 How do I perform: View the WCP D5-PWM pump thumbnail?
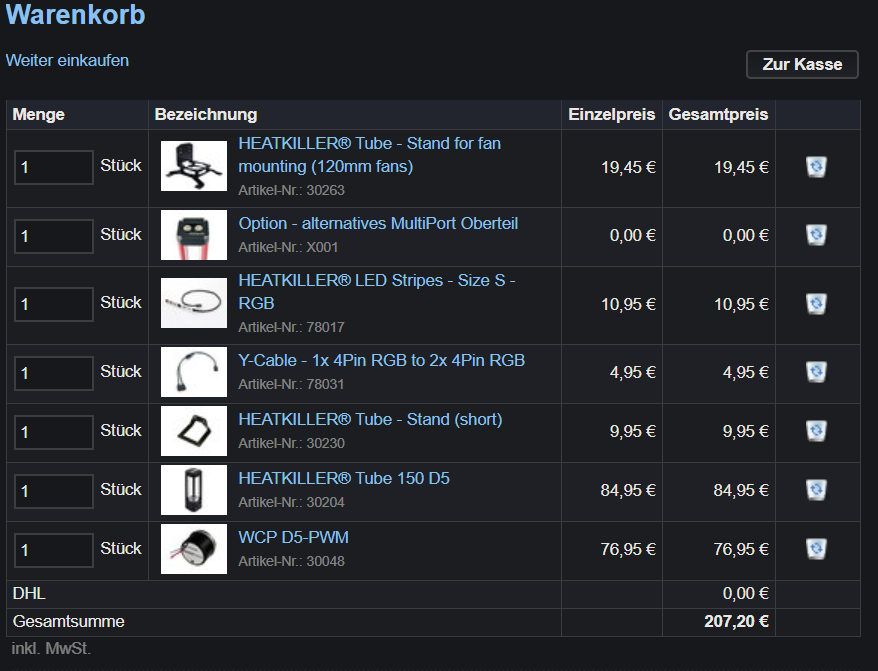(194, 549)
